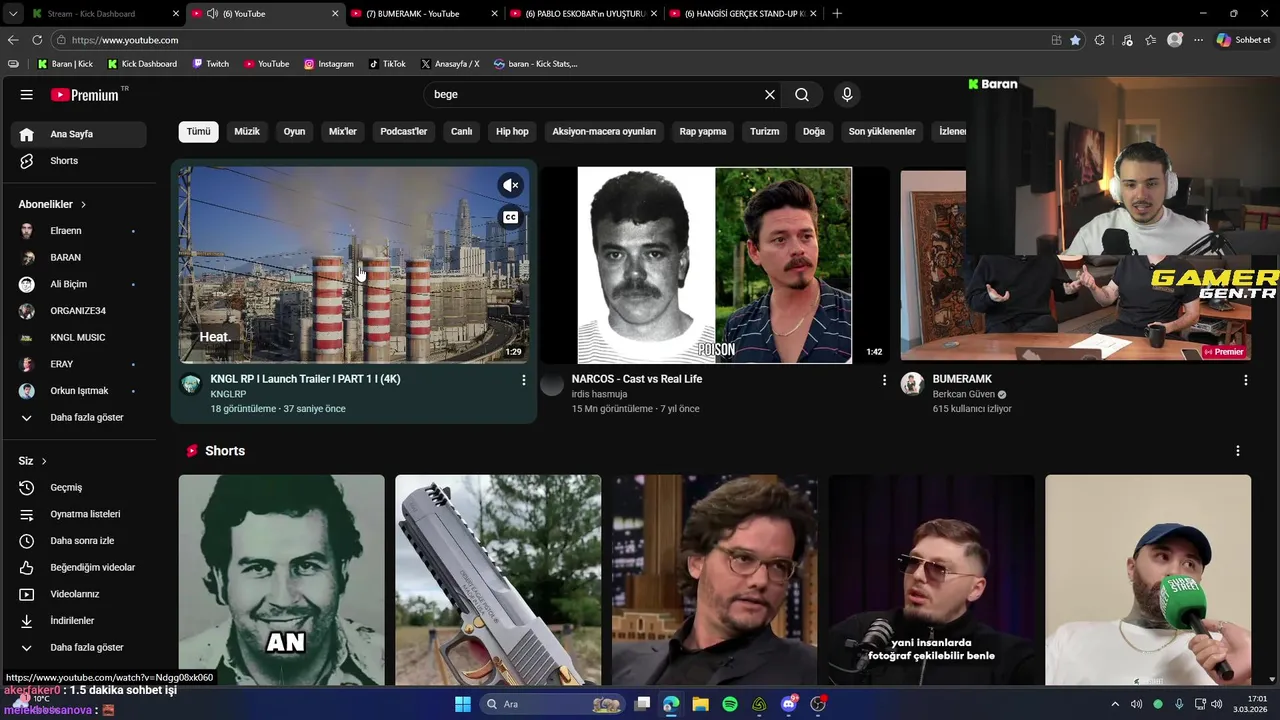Start voice search with the microphone icon
The image size is (1280, 720).
pos(847,95)
